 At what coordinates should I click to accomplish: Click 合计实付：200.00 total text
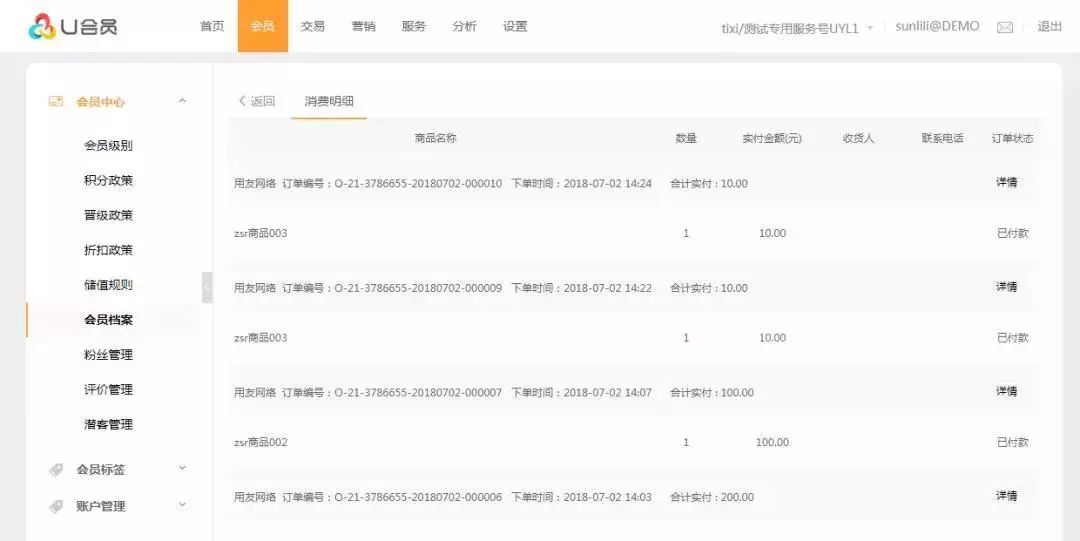[712, 497]
